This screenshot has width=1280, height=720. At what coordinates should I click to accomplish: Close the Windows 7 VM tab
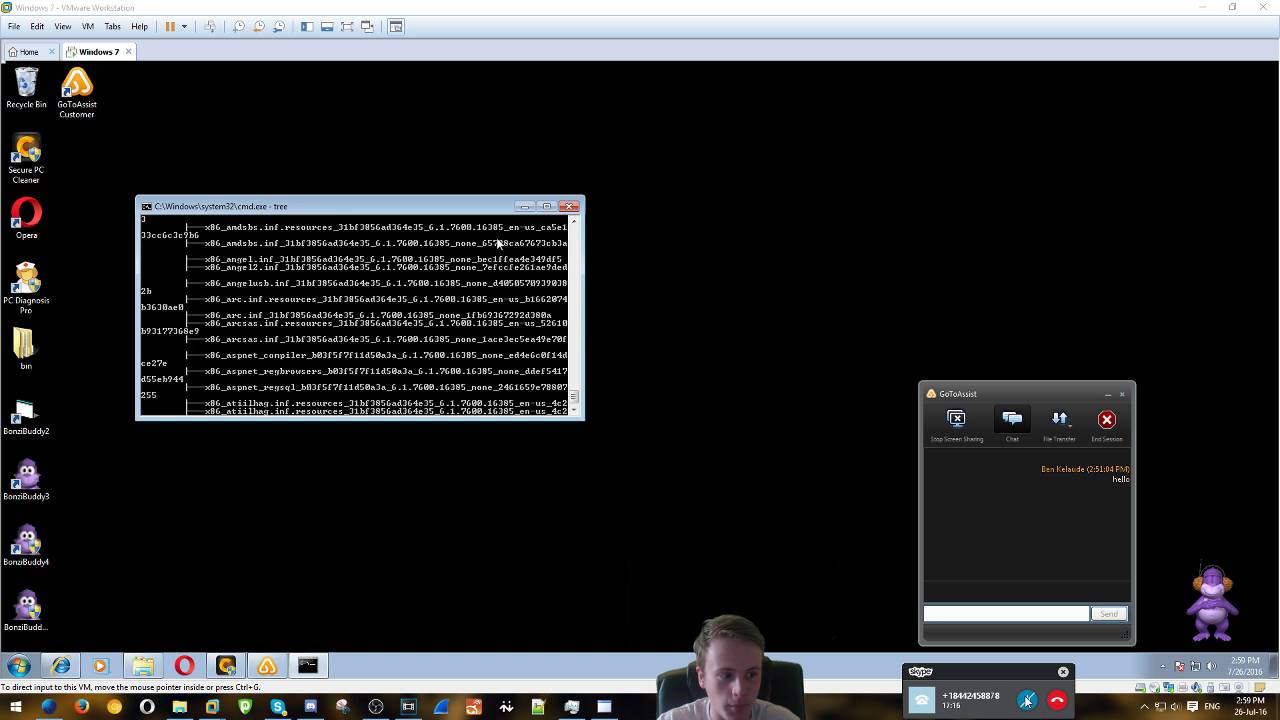128,52
